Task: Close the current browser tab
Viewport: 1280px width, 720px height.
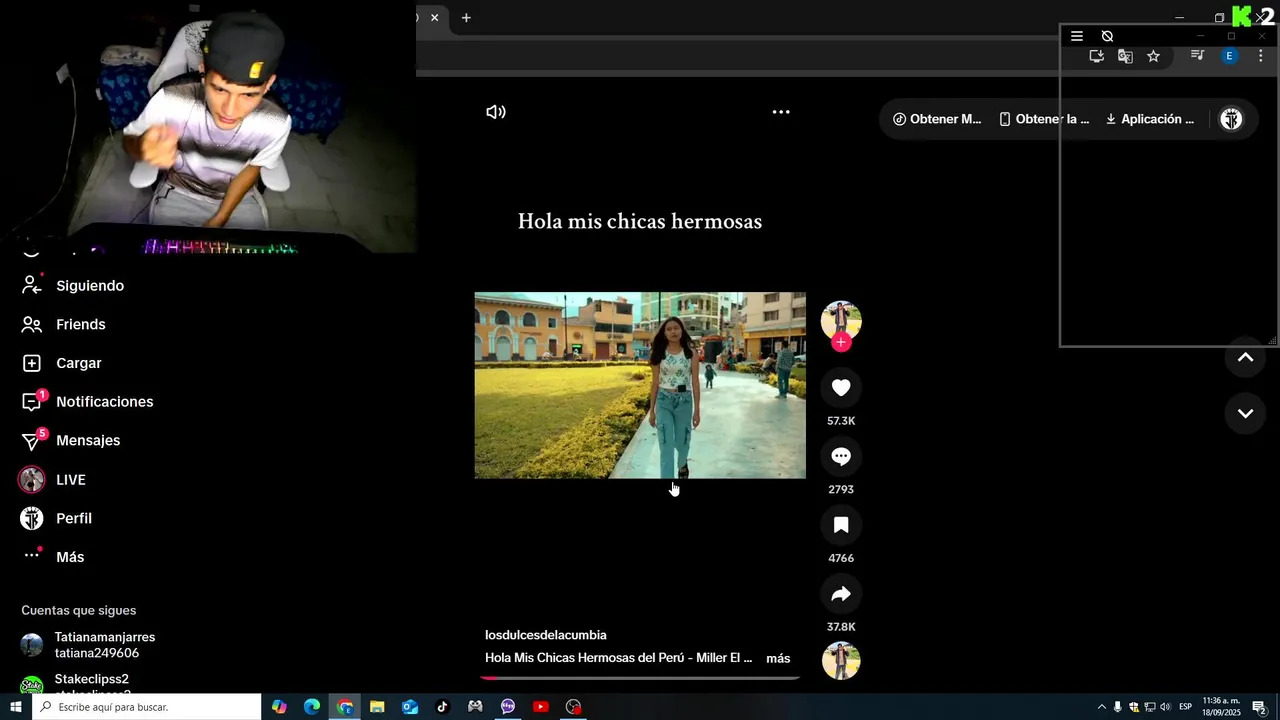Action: (x=434, y=18)
